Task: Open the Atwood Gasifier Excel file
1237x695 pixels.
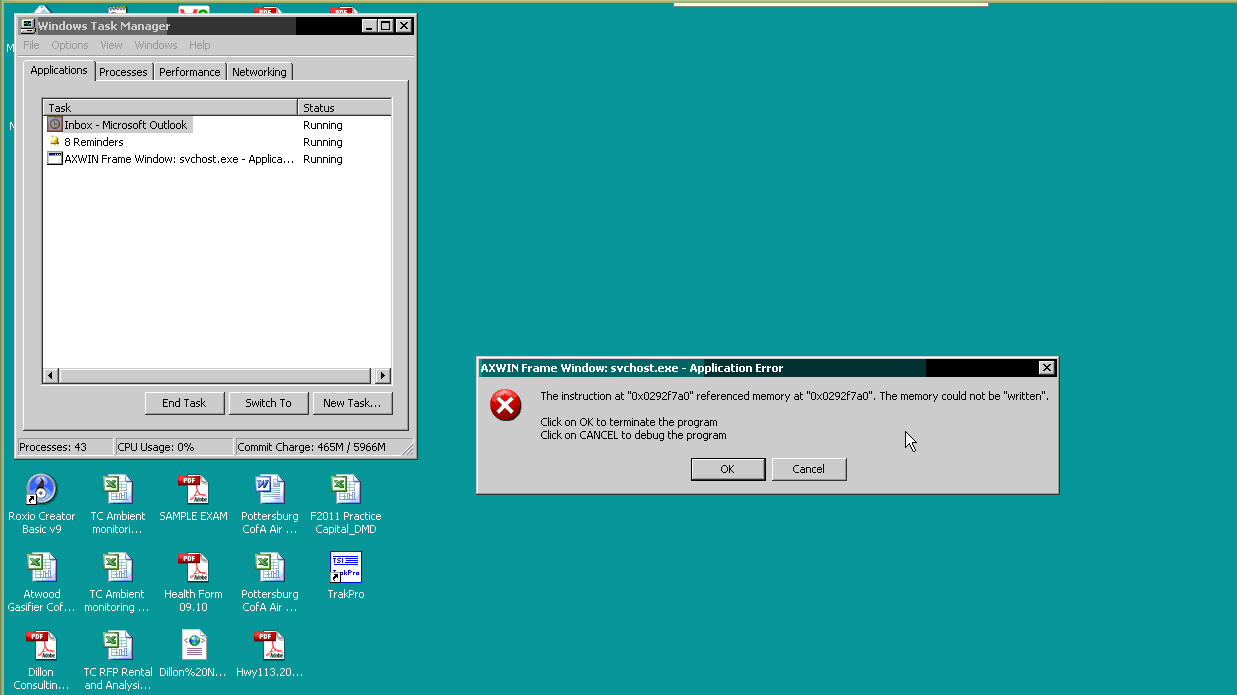Action: pyautogui.click(x=41, y=567)
